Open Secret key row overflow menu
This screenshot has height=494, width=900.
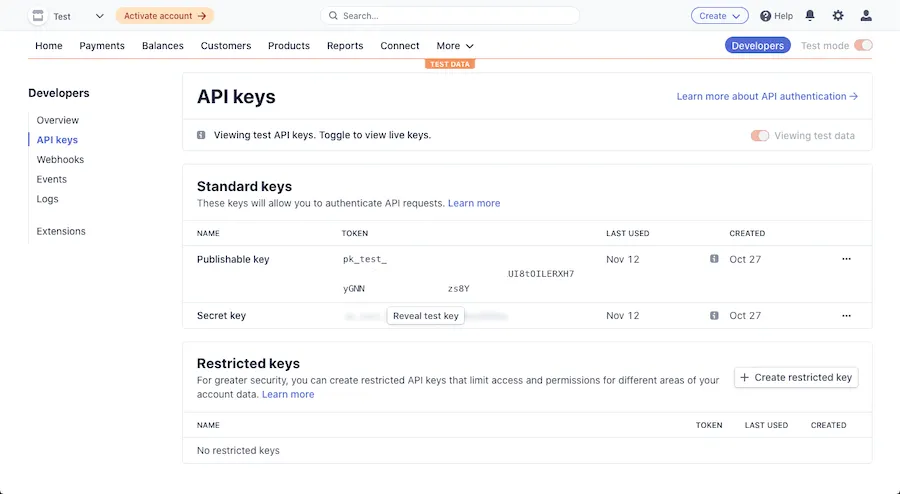(846, 316)
